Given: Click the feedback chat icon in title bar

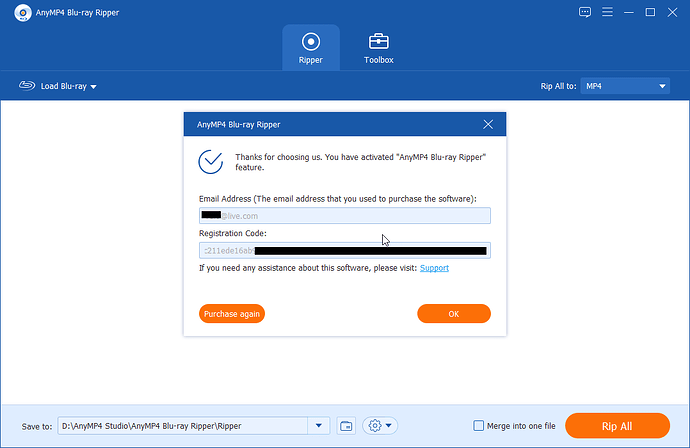Looking at the screenshot, I should click(585, 12).
